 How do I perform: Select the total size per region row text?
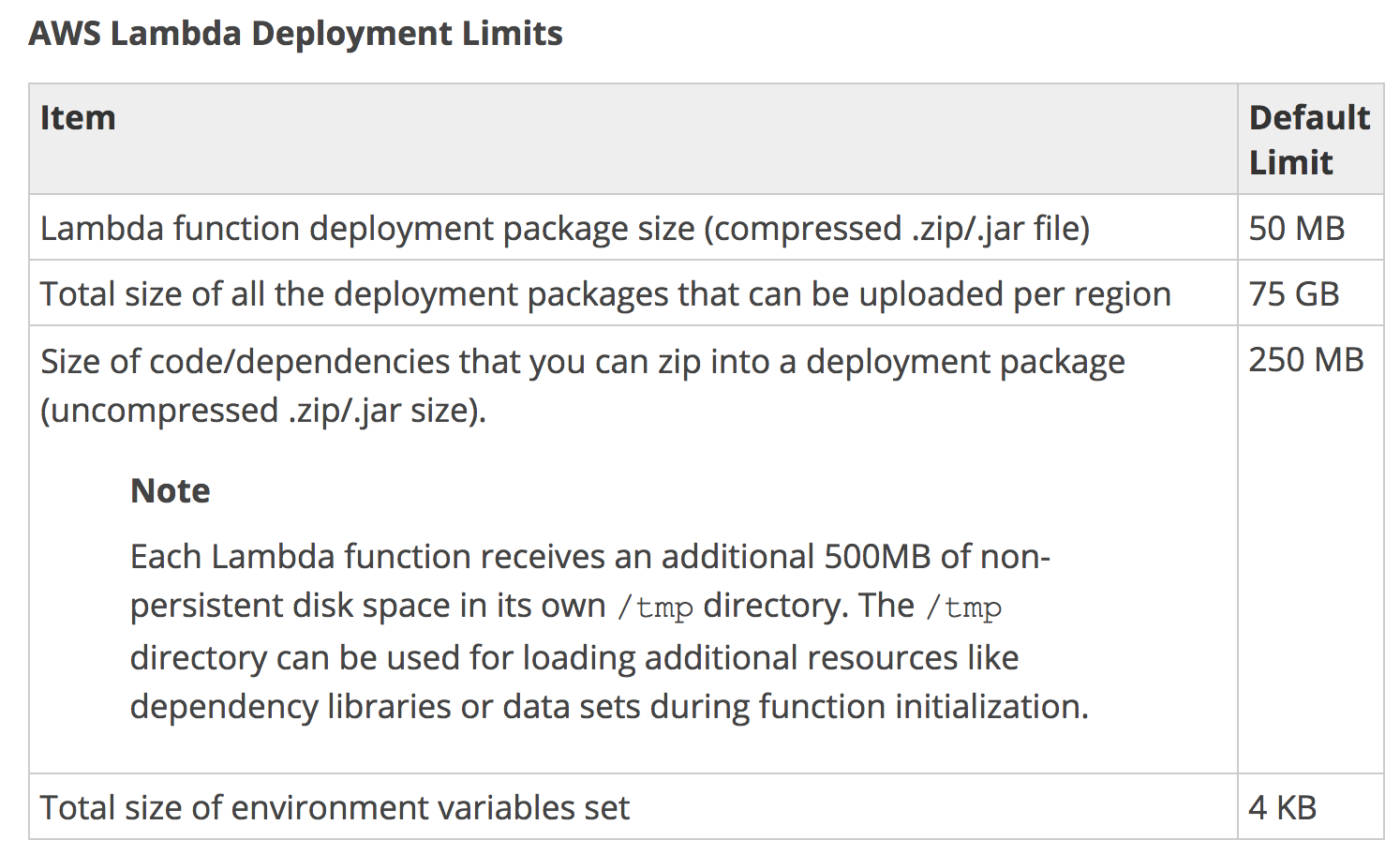(x=604, y=294)
